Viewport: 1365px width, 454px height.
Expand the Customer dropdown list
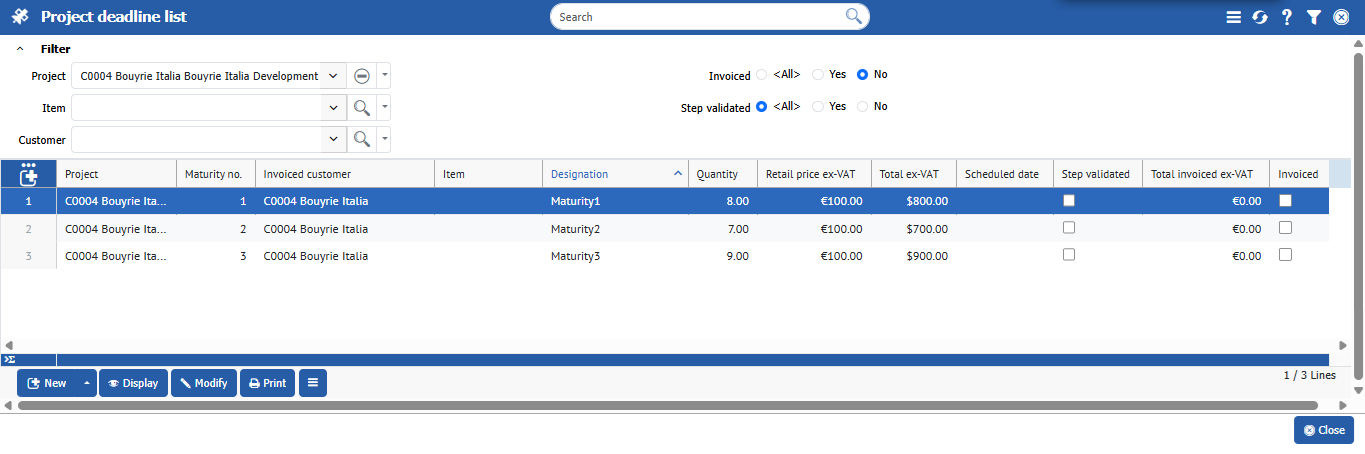(333, 139)
